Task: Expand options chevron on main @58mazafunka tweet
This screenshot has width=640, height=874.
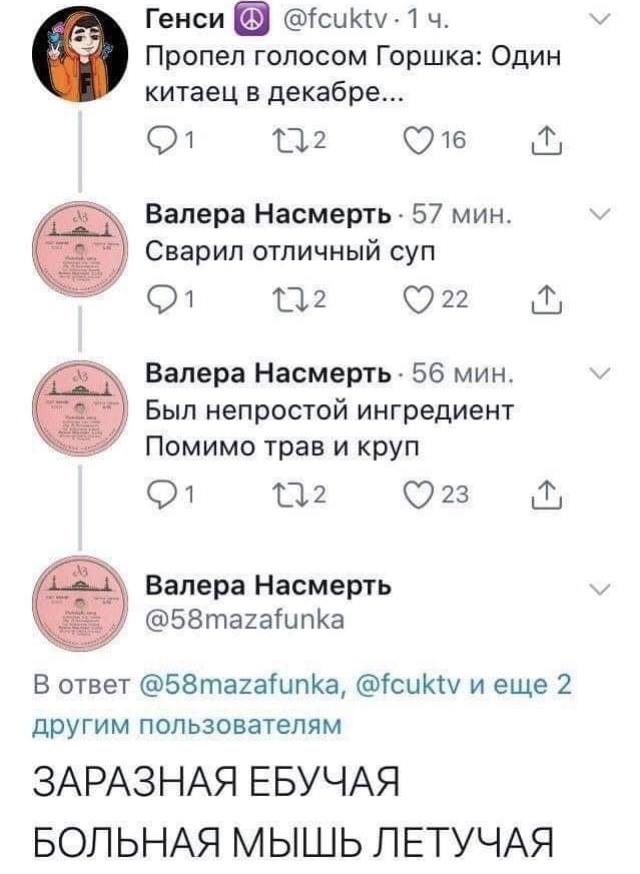Action: point(600,590)
